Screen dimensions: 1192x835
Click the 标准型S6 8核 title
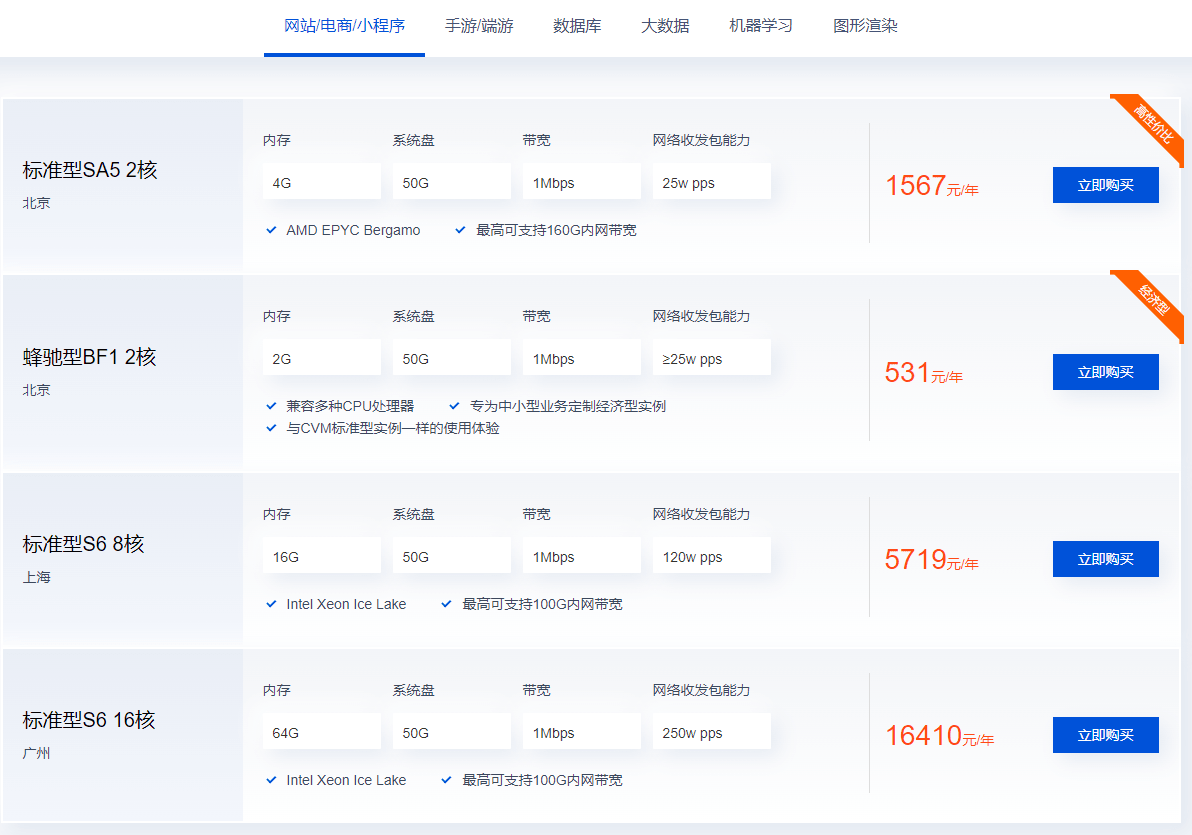click(83, 544)
